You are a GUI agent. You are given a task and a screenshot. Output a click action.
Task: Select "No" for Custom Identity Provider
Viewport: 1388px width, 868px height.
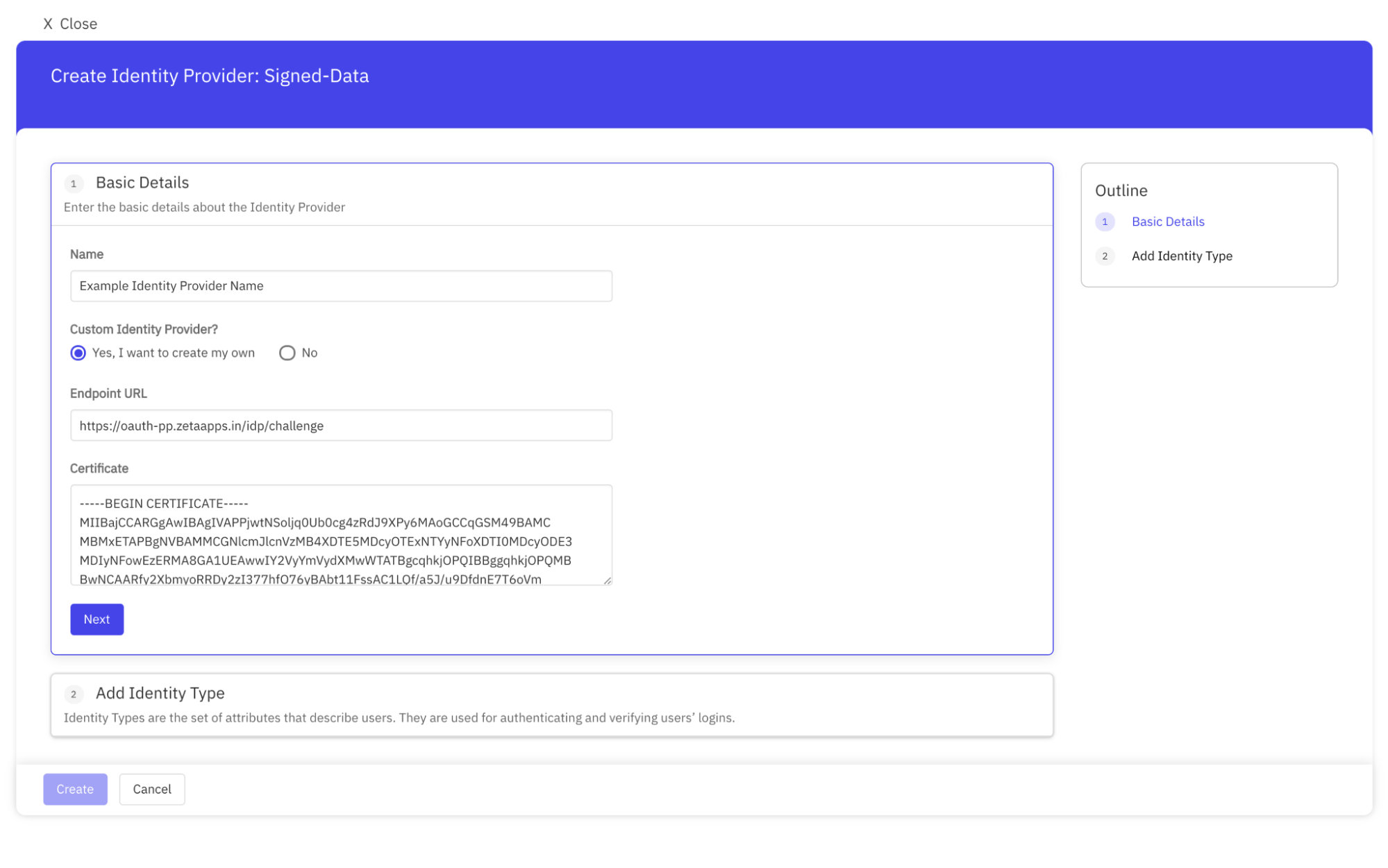pos(287,353)
